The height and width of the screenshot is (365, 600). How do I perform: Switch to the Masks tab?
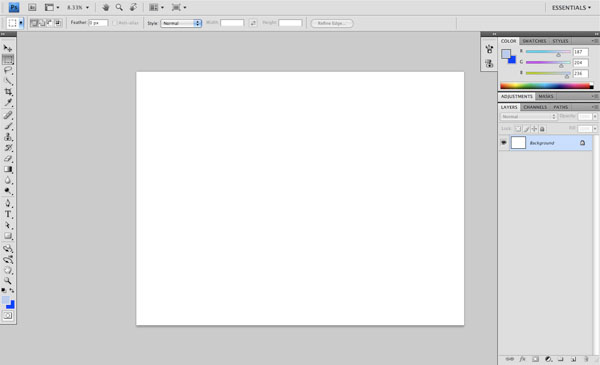coord(546,96)
